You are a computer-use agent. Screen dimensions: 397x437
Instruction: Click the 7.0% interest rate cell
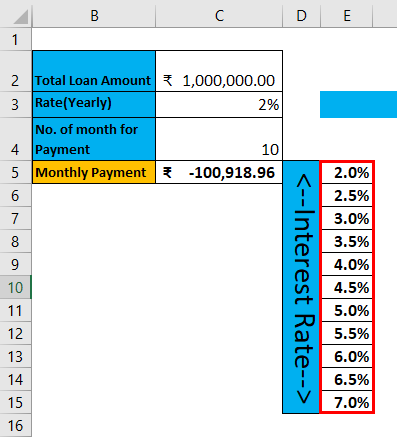pyautogui.click(x=347, y=402)
